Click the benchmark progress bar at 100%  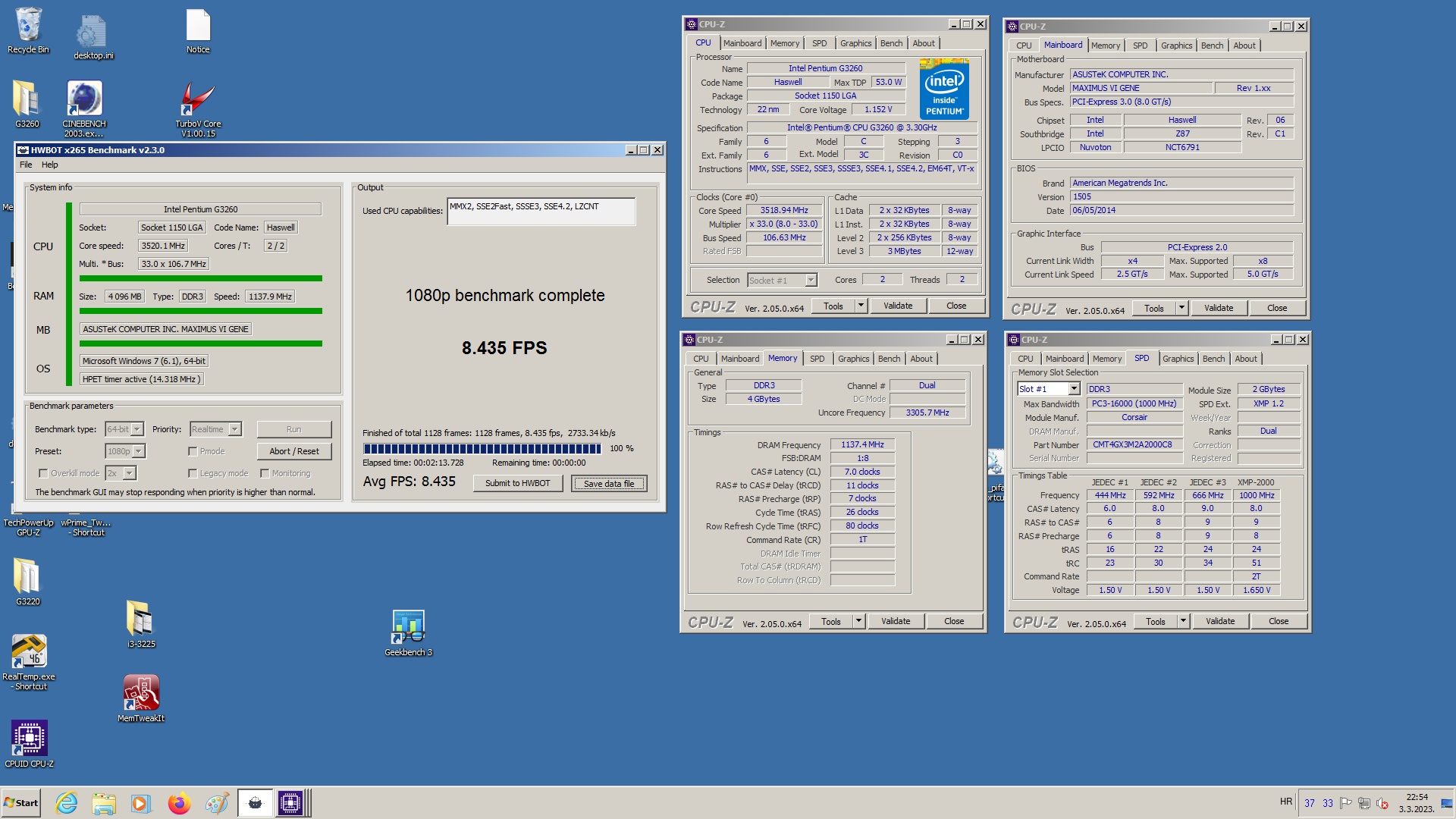482,449
